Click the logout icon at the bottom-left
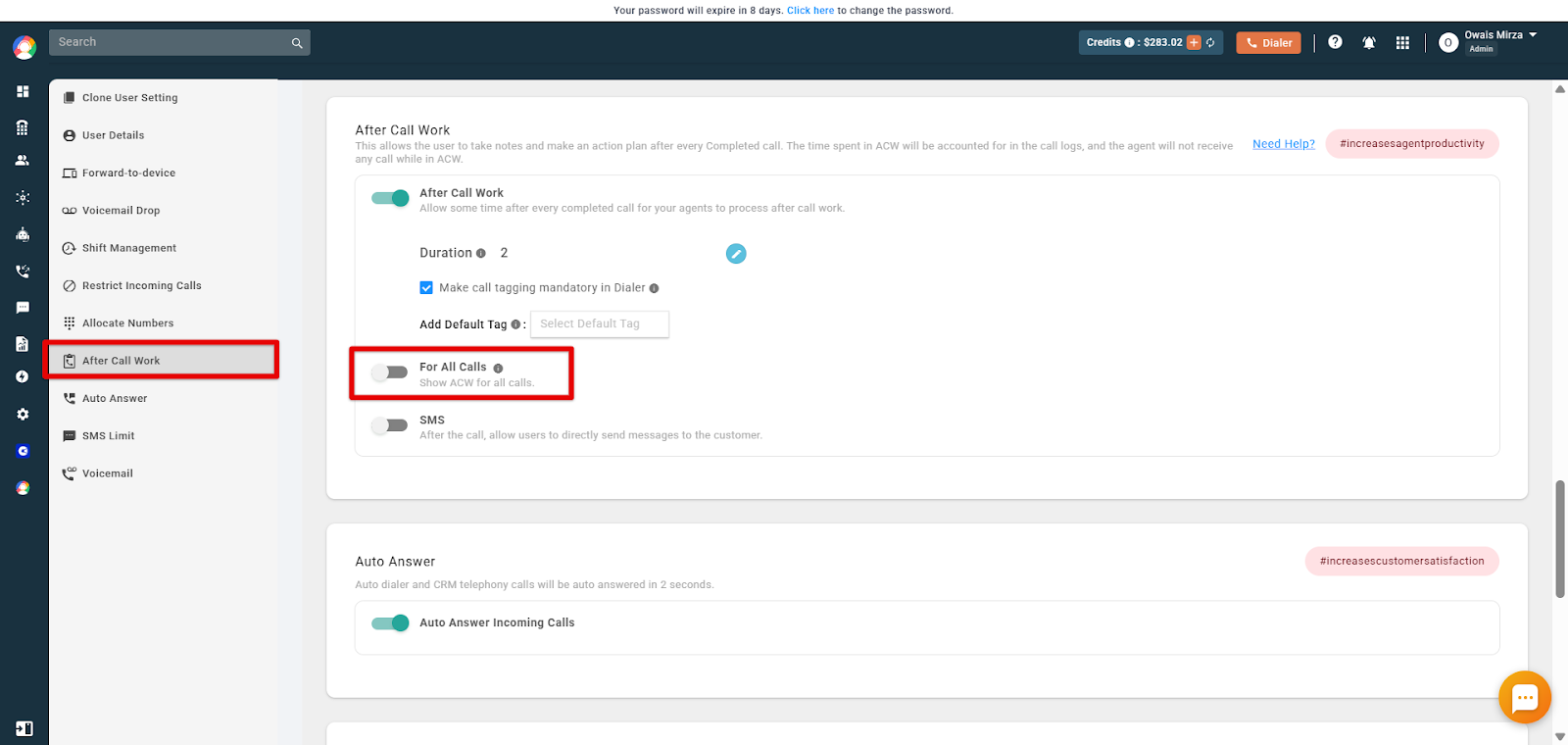Image resolution: width=1568 pixels, height=745 pixels. point(24,728)
